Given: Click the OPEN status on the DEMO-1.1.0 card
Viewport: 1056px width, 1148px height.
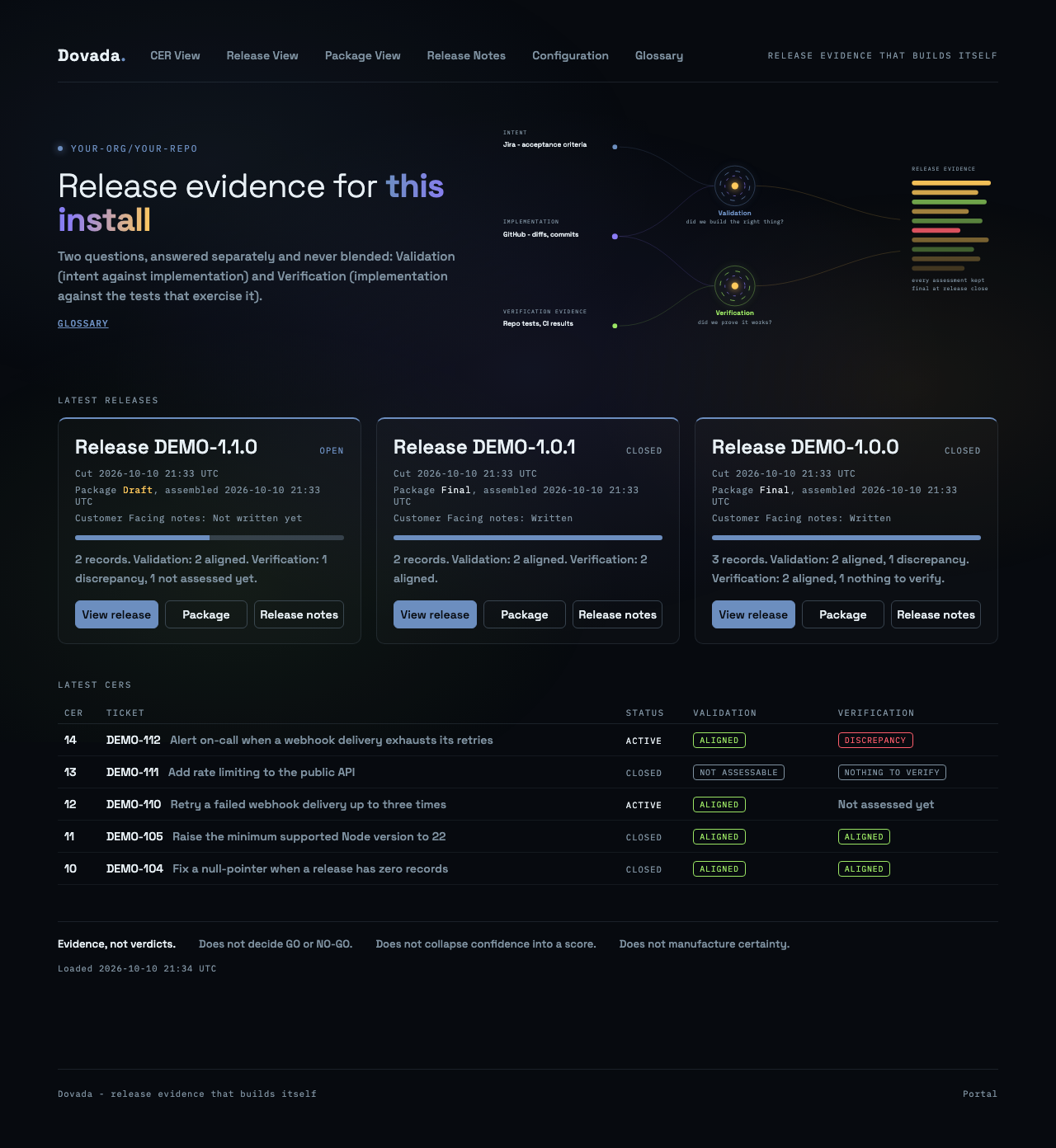Looking at the screenshot, I should pyautogui.click(x=332, y=451).
